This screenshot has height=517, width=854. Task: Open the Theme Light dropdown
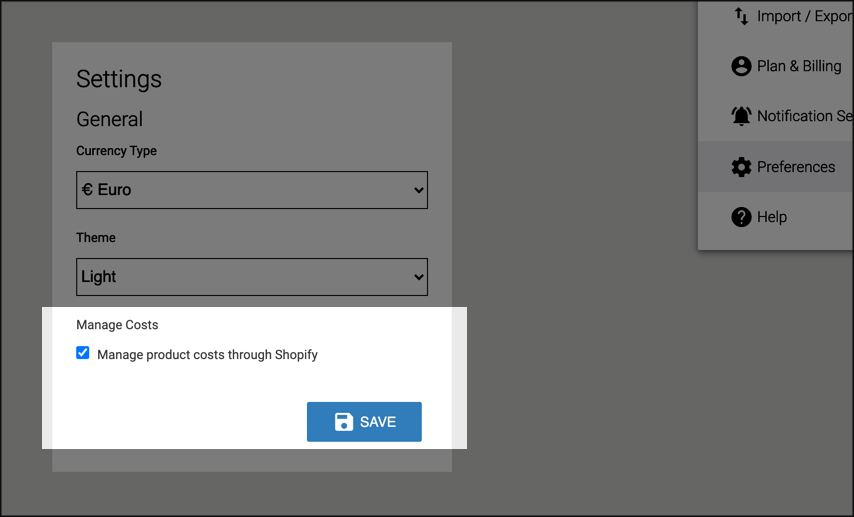click(x=252, y=277)
